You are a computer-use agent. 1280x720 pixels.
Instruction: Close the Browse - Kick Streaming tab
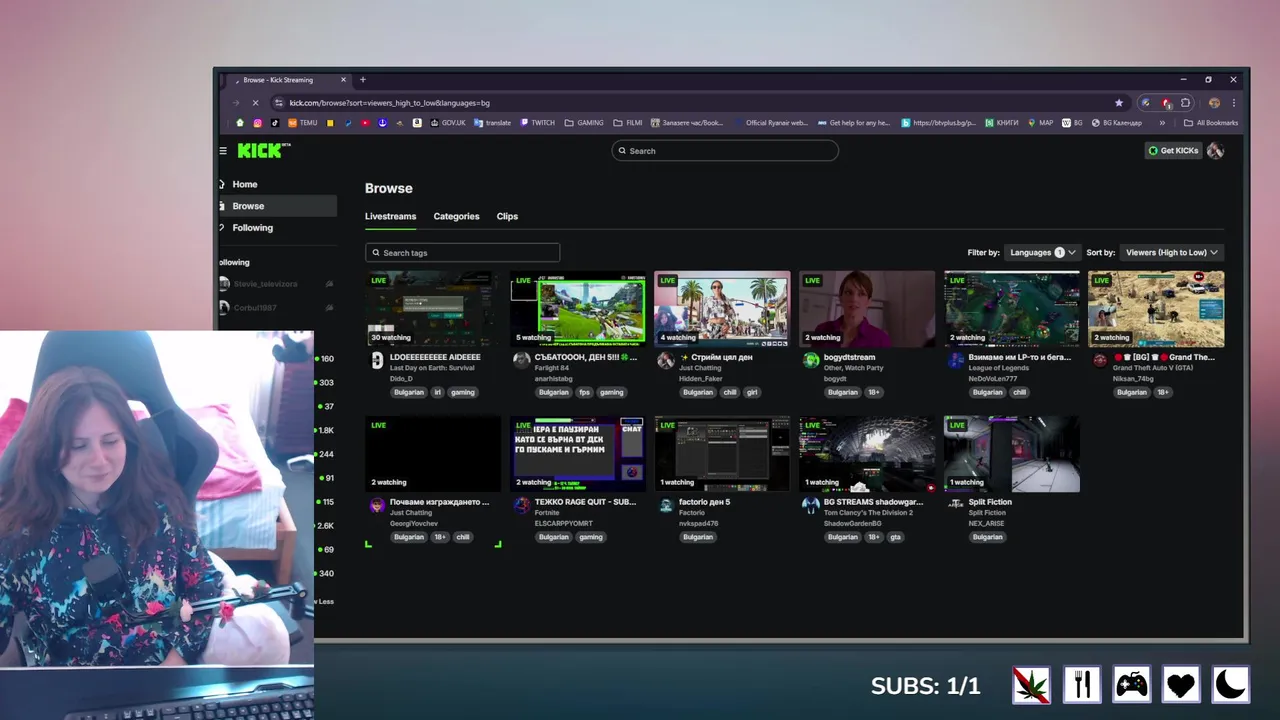[344, 80]
